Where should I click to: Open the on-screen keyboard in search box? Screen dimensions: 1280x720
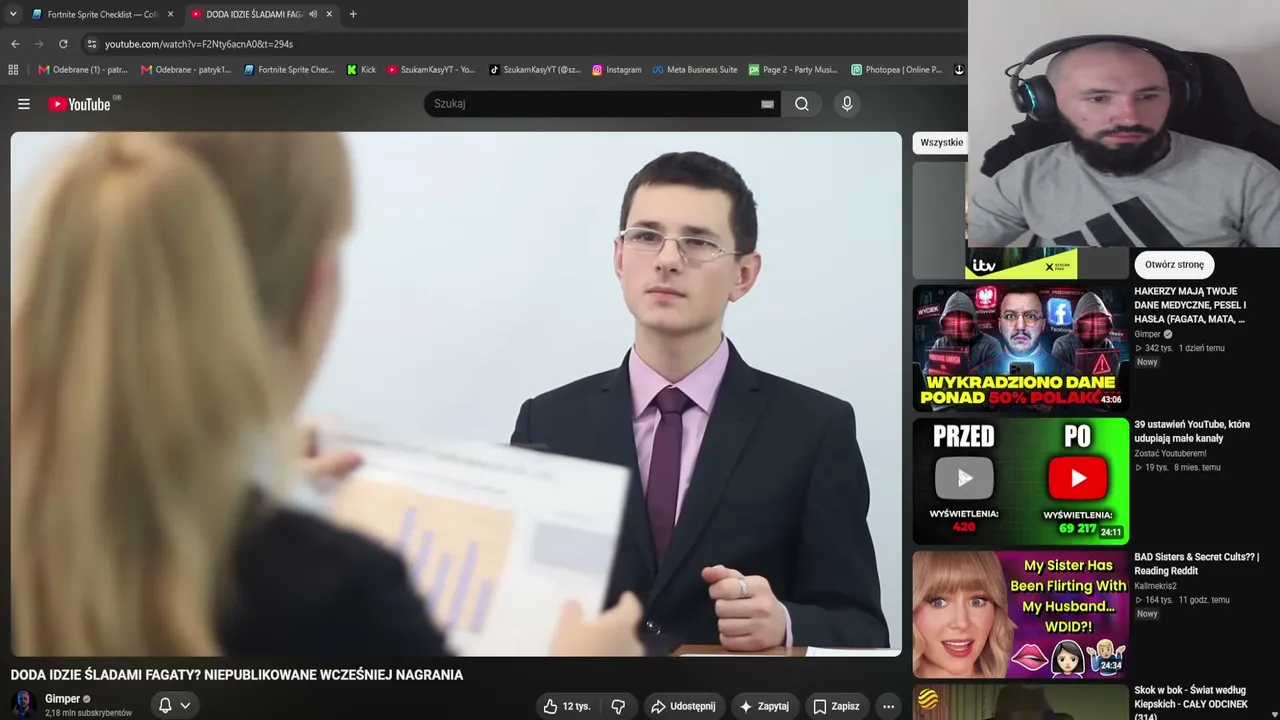click(x=767, y=104)
